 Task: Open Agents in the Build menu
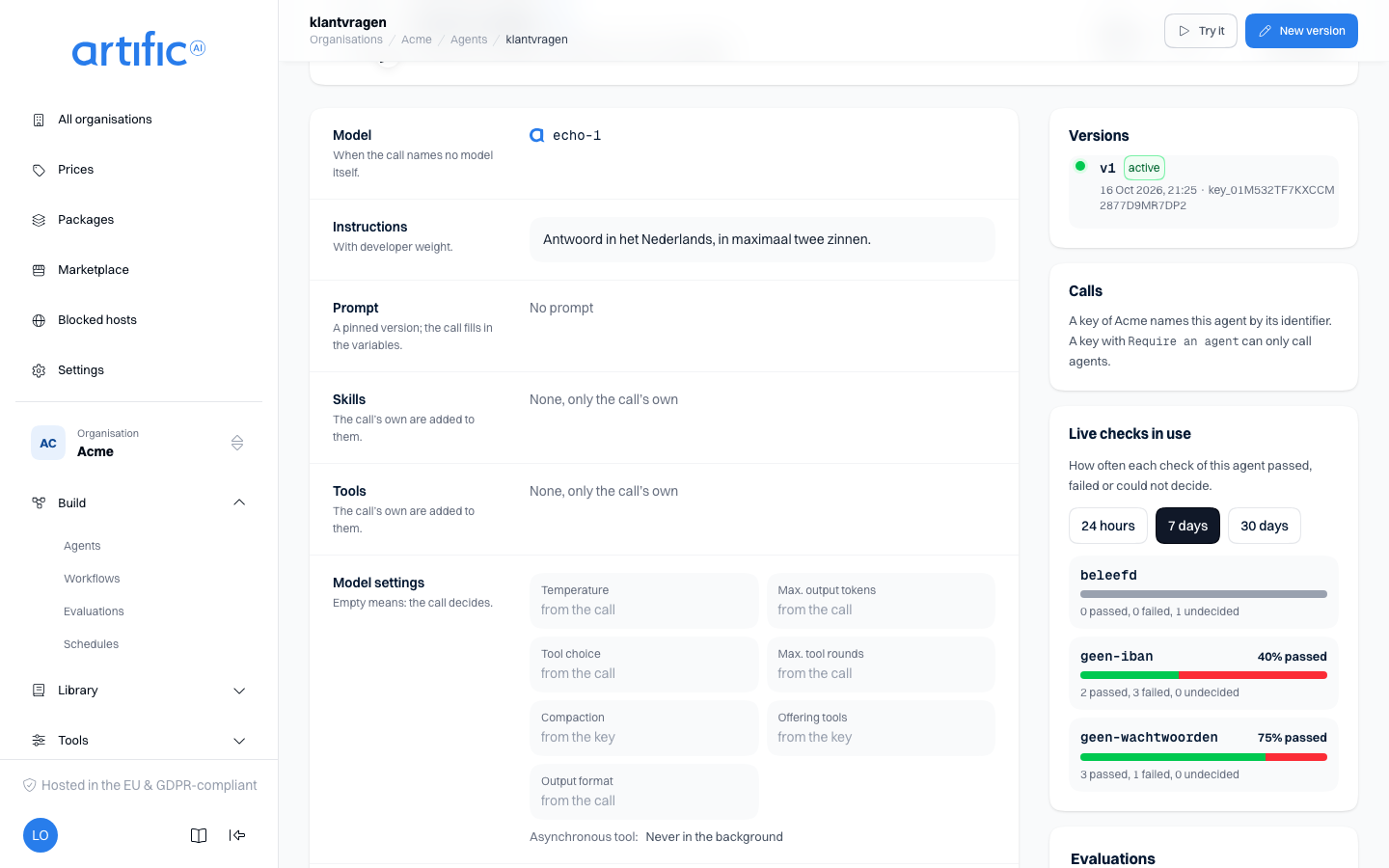tap(82, 546)
